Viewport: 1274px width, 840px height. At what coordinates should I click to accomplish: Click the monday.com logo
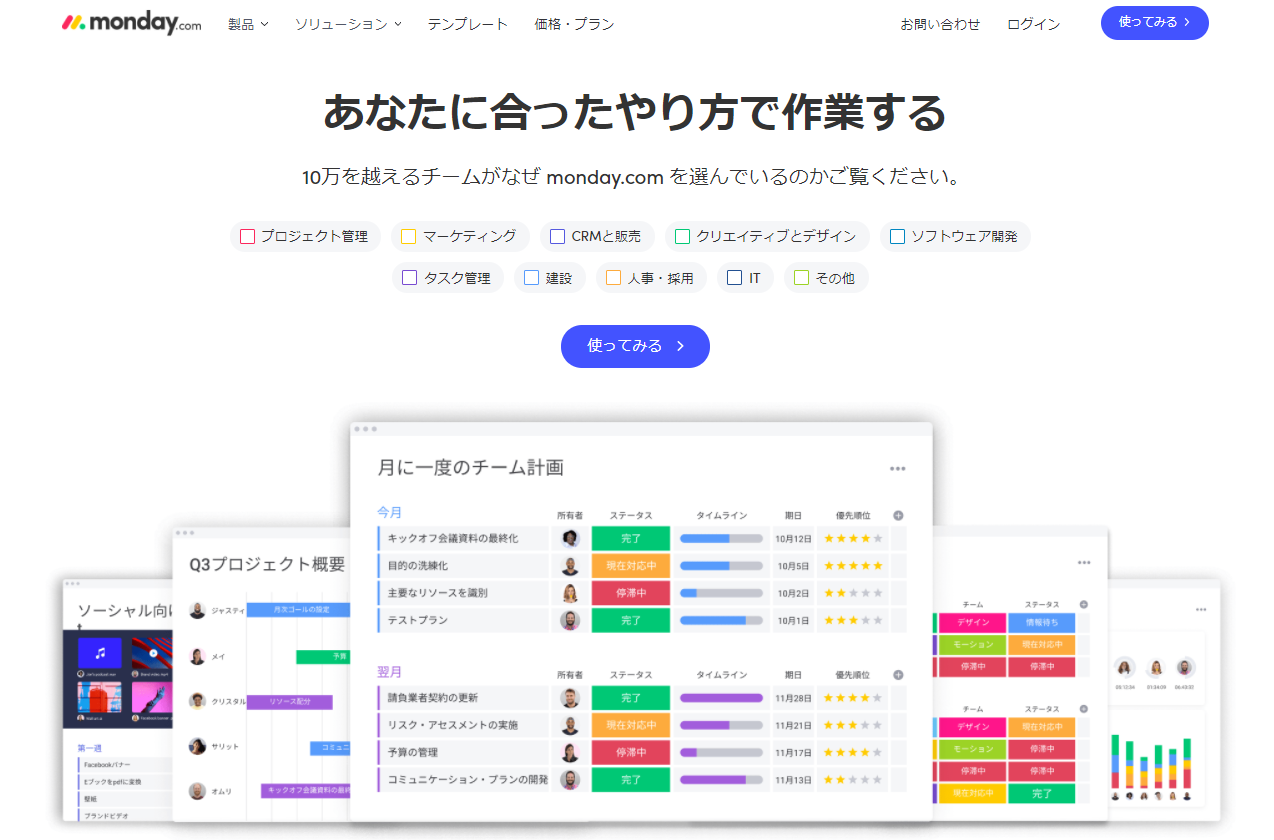pos(131,23)
